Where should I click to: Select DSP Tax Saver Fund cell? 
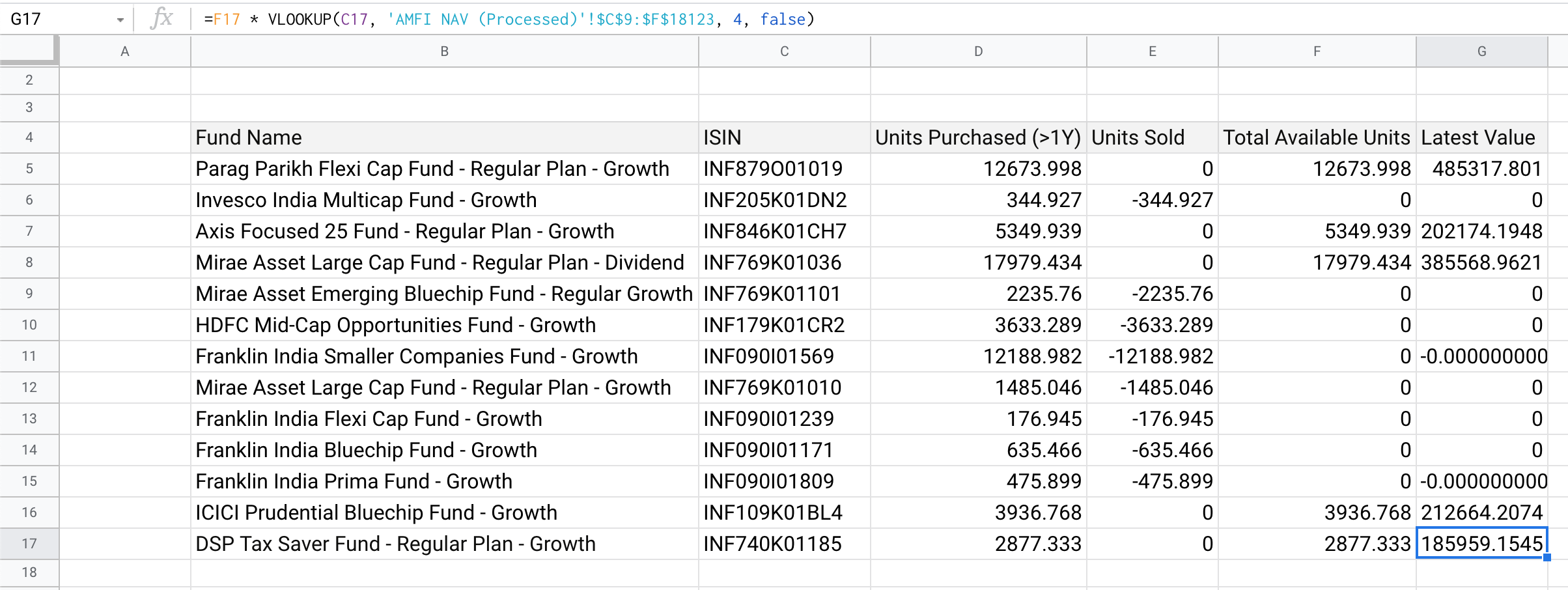pos(445,544)
